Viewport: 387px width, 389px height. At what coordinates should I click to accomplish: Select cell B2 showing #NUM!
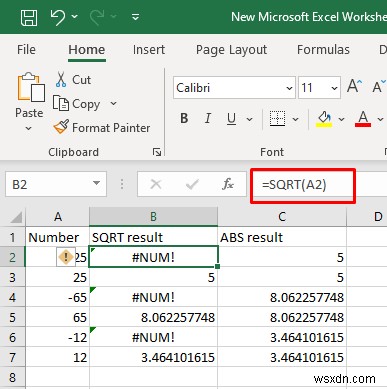tap(153, 257)
